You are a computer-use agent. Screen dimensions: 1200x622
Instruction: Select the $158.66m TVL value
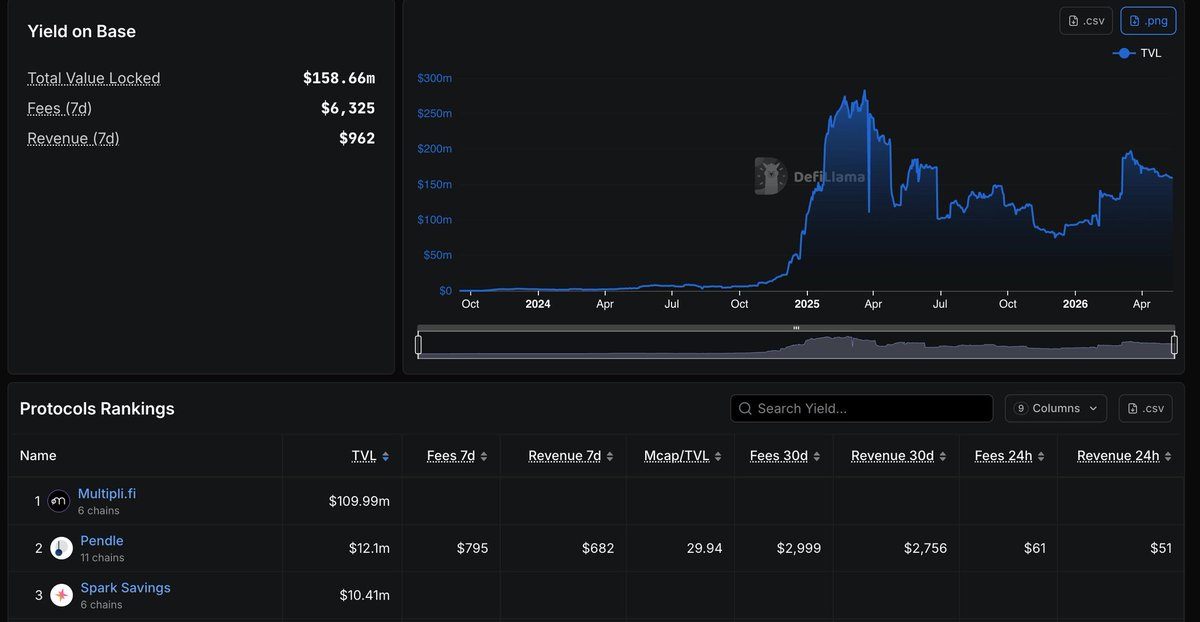pos(339,78)
